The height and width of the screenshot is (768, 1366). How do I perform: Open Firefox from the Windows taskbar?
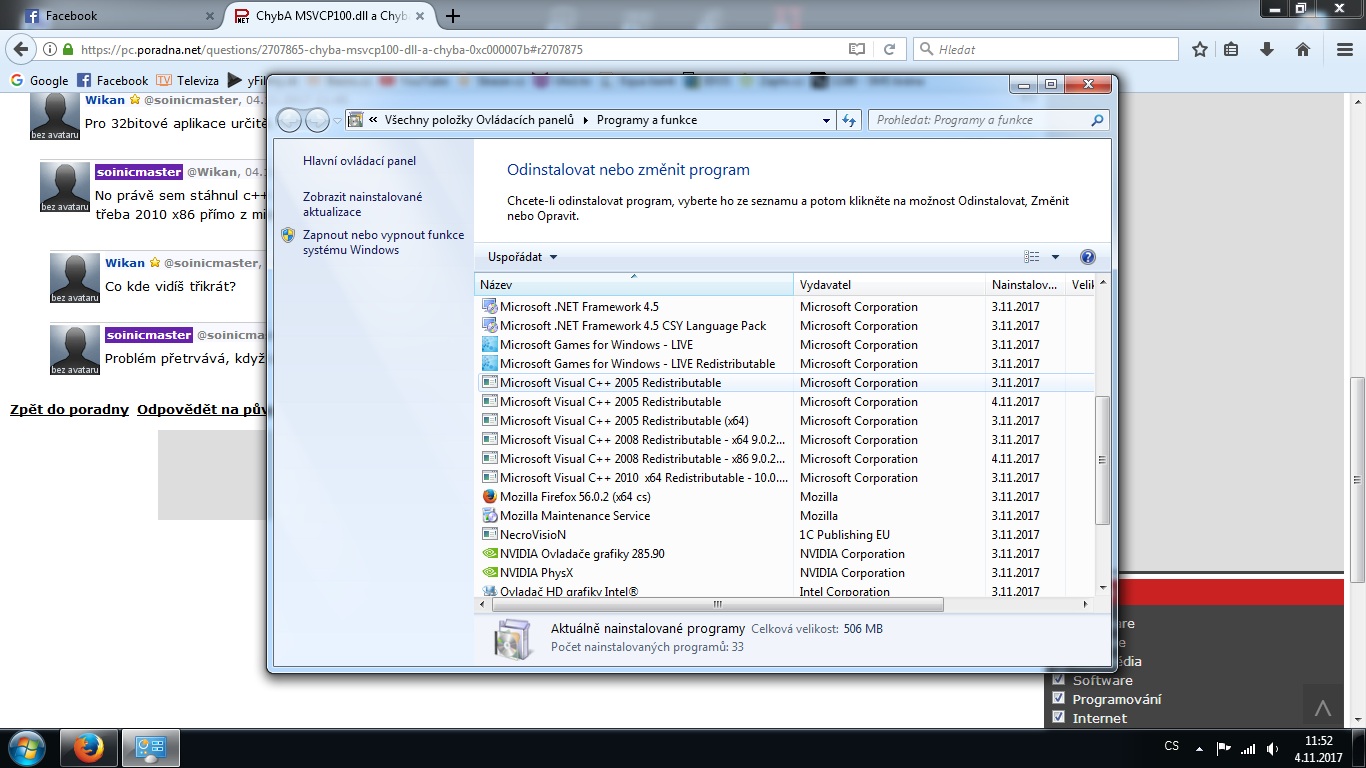[89, 748]
